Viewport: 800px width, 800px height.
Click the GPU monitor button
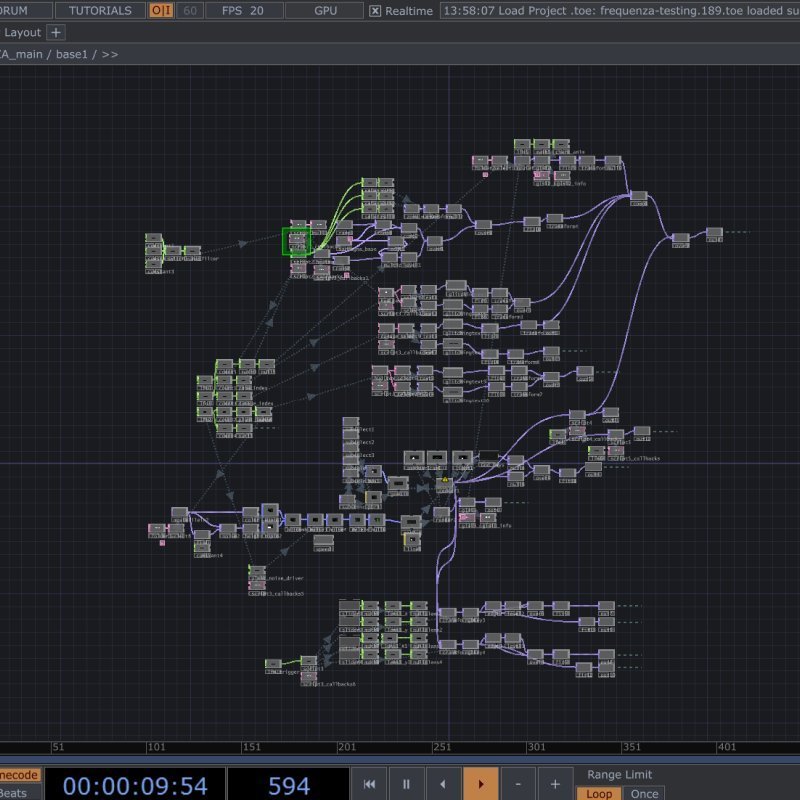(325, 10)
